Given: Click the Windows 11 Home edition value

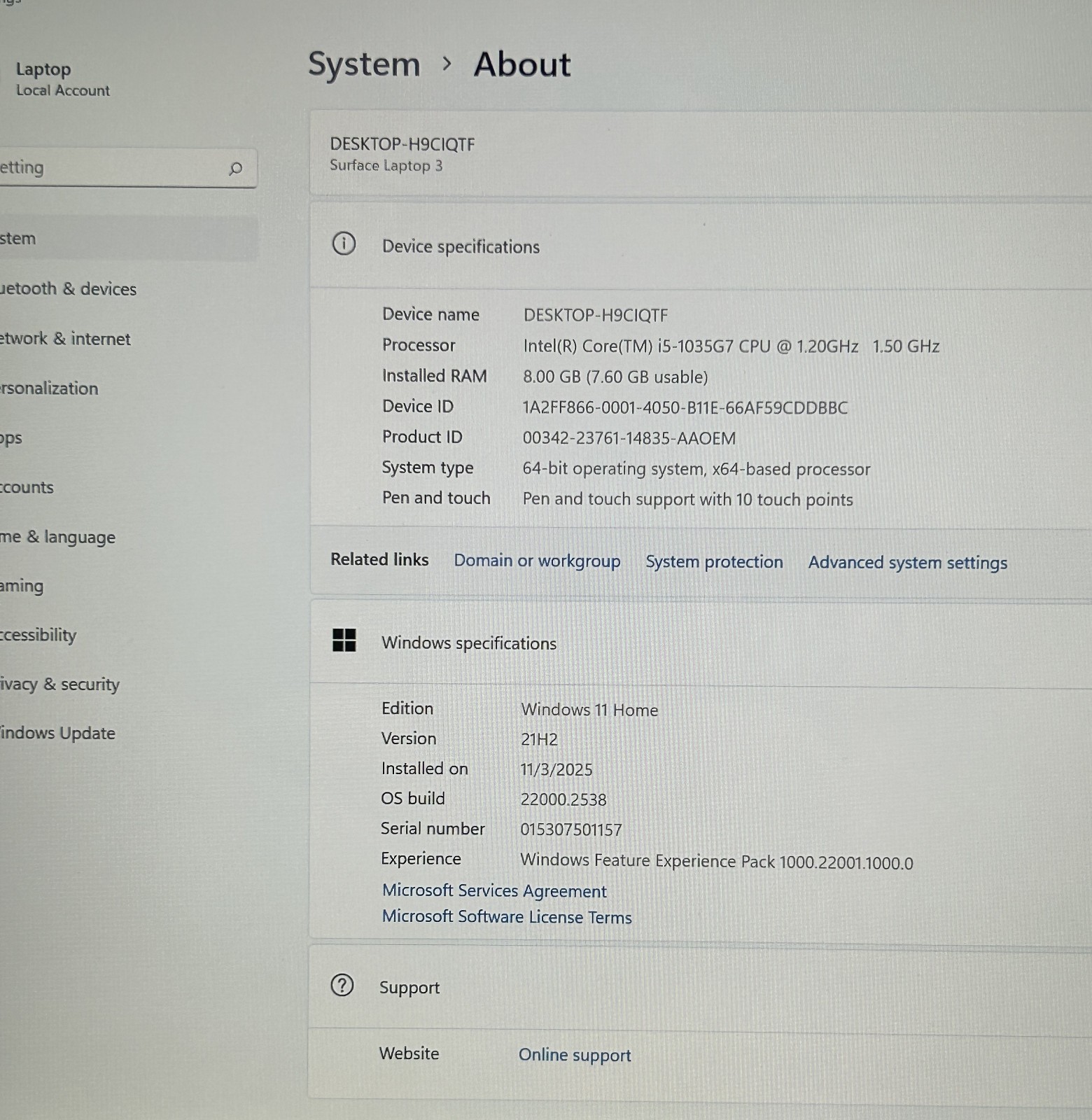Looking at the screenshot, I should tap(589, 710).
